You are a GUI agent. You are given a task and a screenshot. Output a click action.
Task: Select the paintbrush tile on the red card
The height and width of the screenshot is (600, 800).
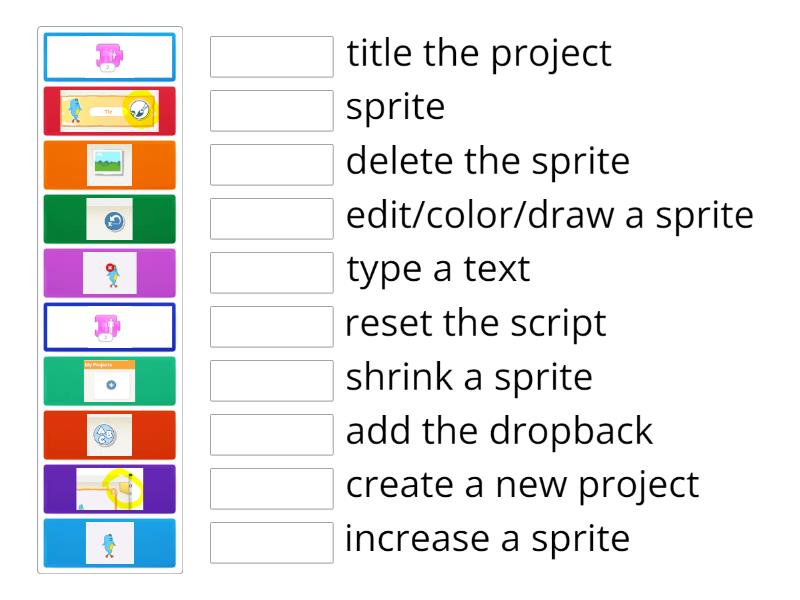click(x=110, y=111)
